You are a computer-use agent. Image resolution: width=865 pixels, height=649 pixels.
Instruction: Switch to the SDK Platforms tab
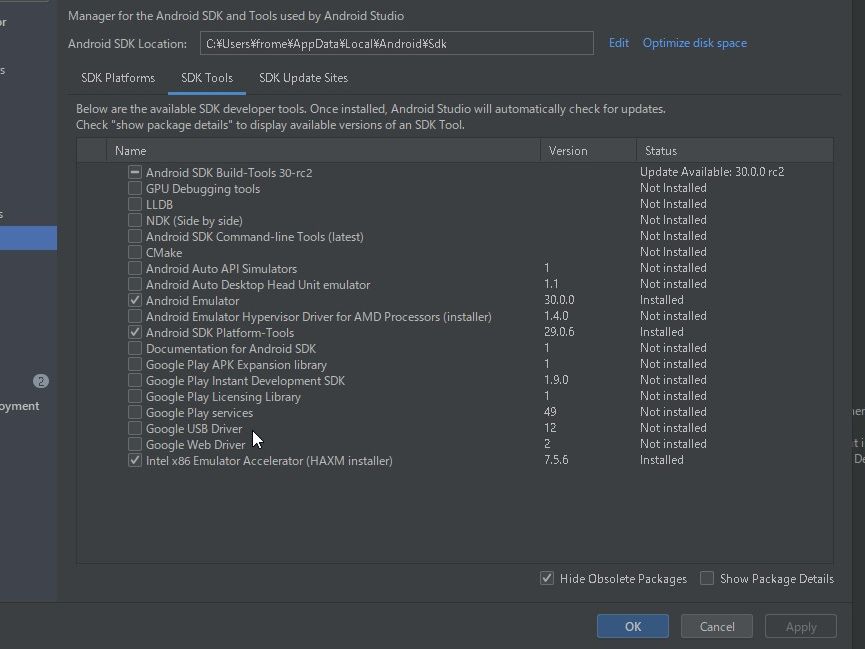118,78
